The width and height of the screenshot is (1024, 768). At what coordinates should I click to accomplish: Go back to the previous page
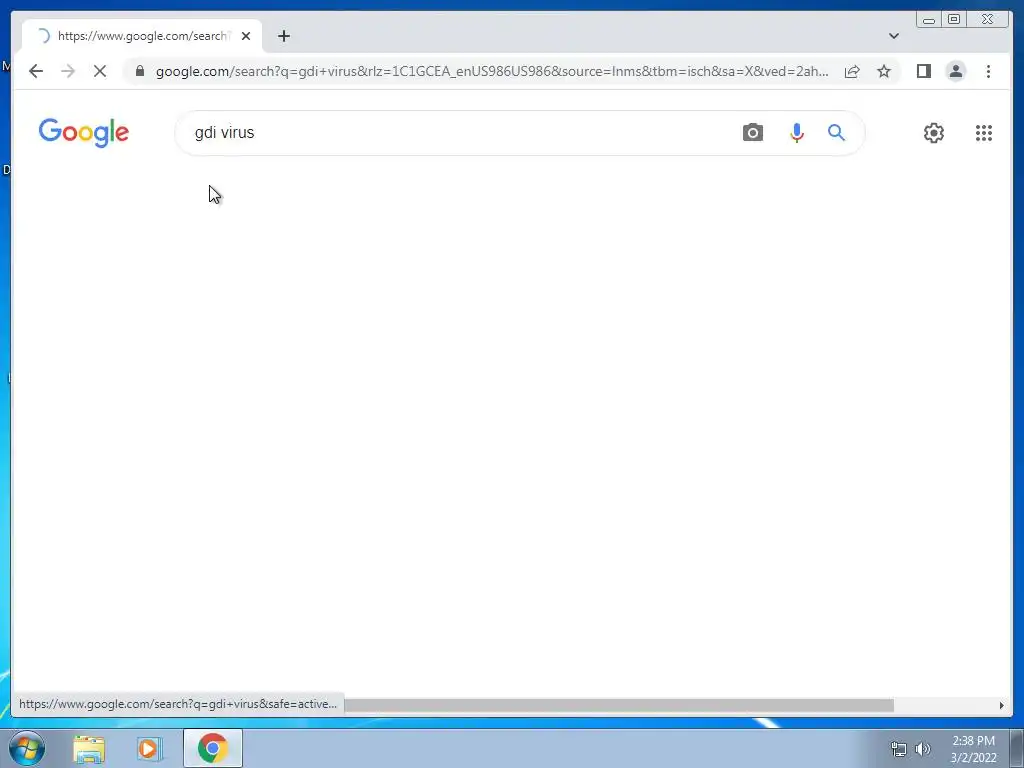(36, 71)
